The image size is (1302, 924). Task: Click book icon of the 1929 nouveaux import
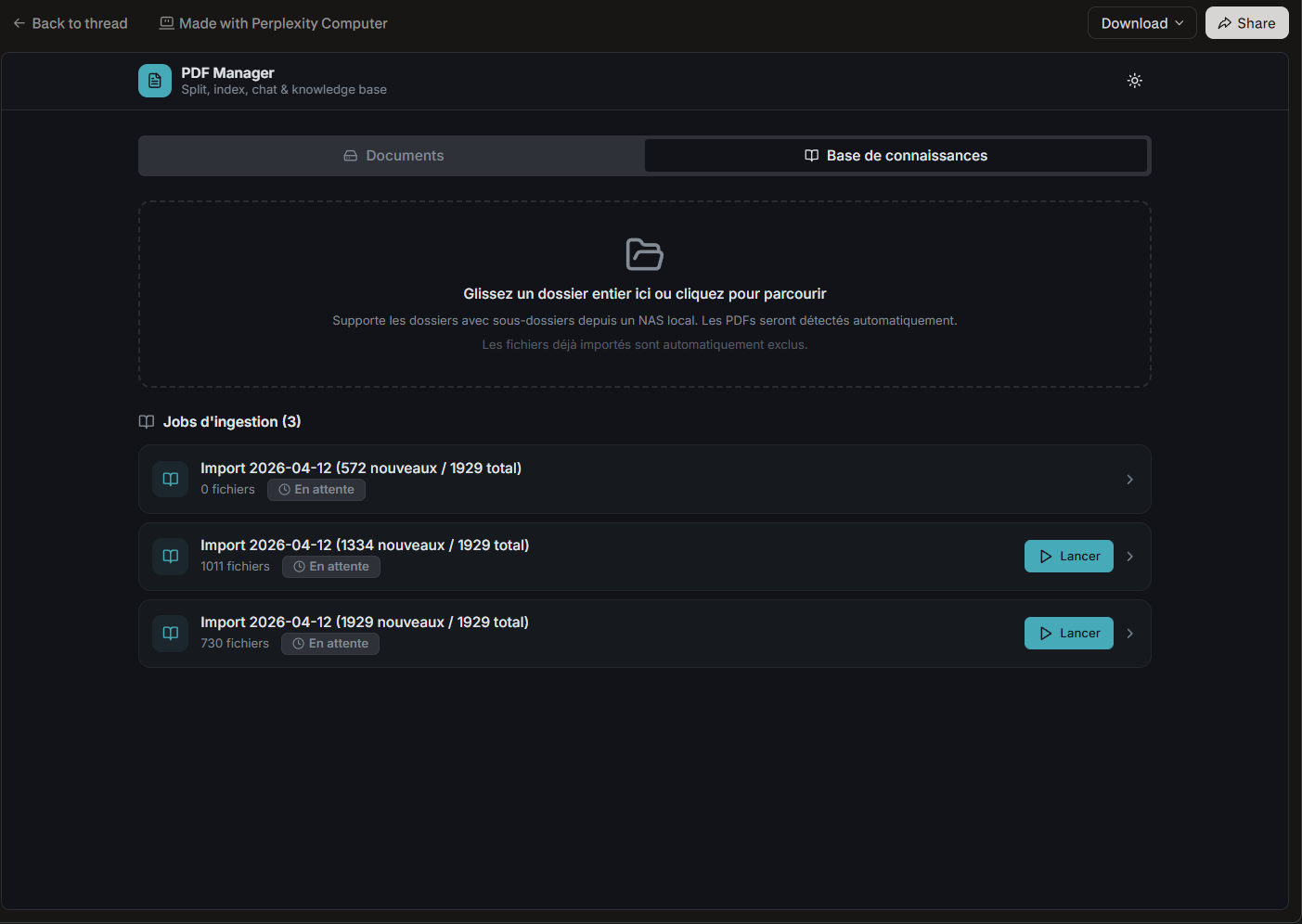coord(171,634)
